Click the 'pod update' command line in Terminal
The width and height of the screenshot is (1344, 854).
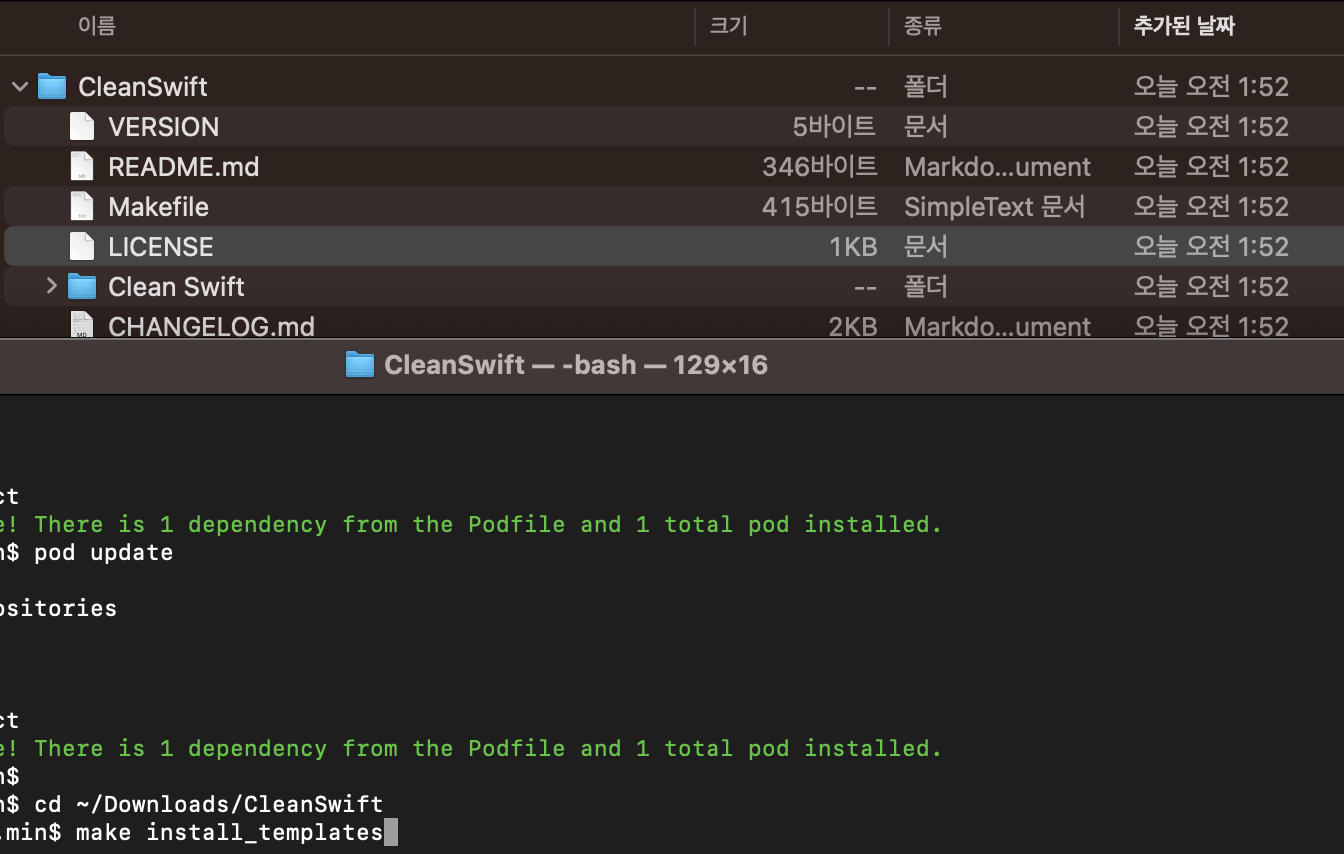pos(103,552)
